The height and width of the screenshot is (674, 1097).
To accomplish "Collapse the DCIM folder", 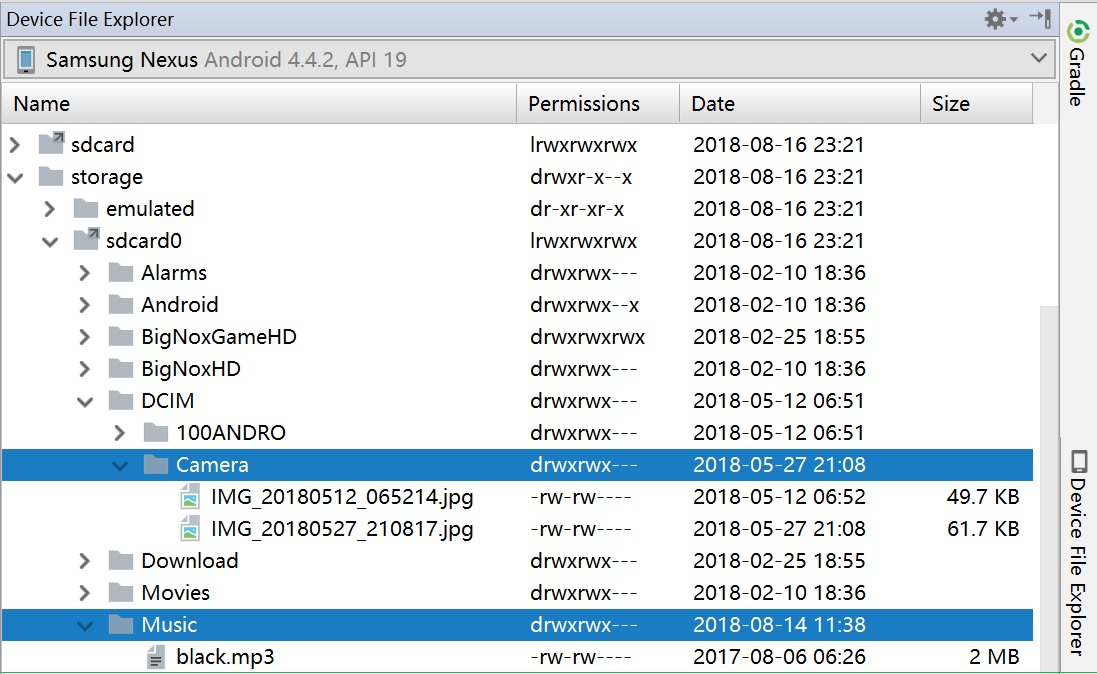I will (84, 401).
